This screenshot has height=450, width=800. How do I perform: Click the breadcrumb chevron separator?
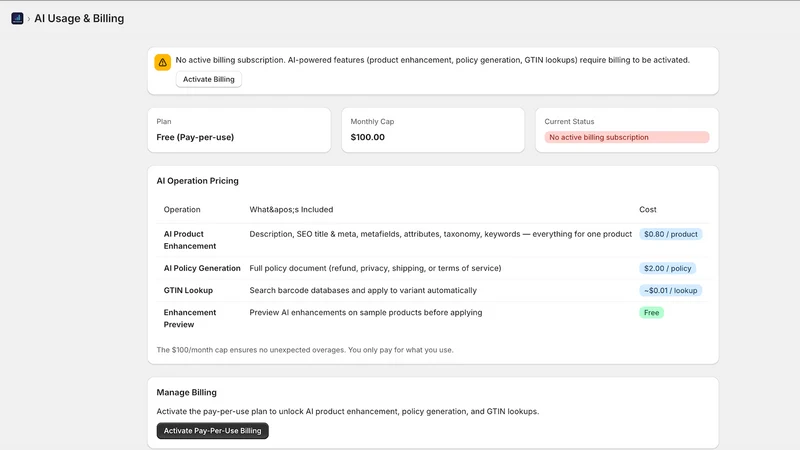29,19
